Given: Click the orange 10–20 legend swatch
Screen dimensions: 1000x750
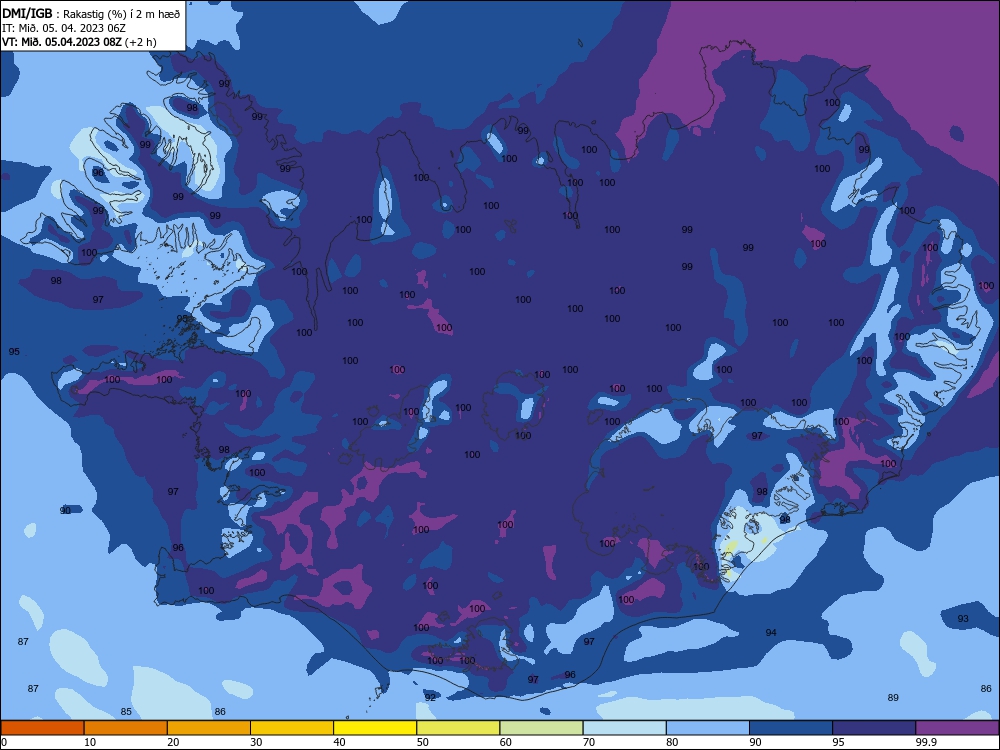Looking at the screenshot, I should (x=126, y=728).
